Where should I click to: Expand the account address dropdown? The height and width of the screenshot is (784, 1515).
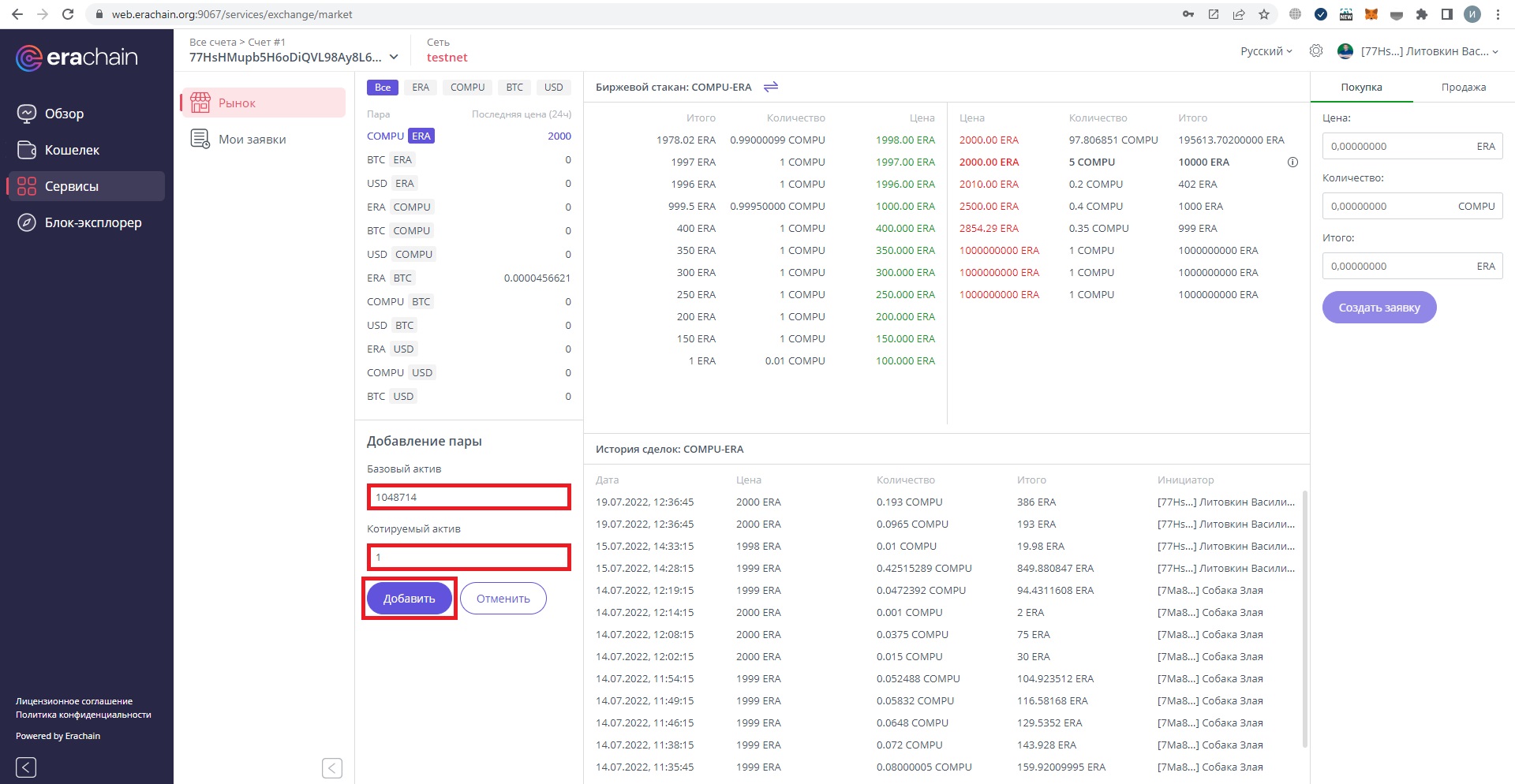(x=394, y=58)
